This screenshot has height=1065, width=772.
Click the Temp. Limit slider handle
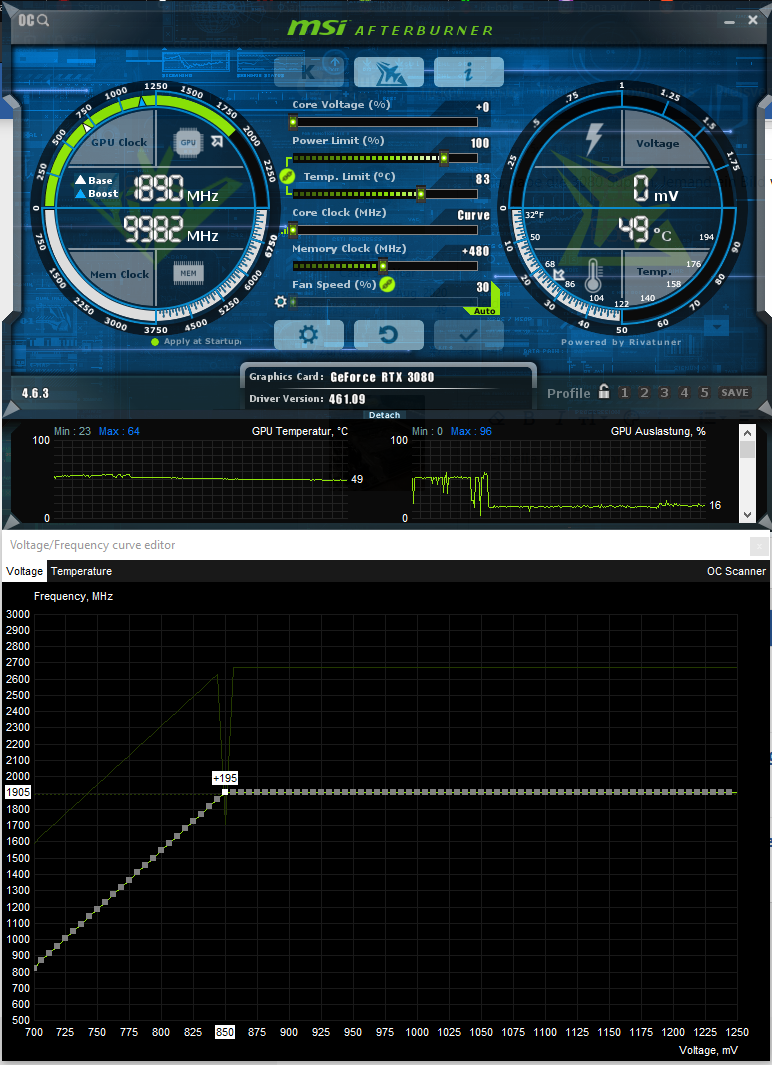pos(420,194)
